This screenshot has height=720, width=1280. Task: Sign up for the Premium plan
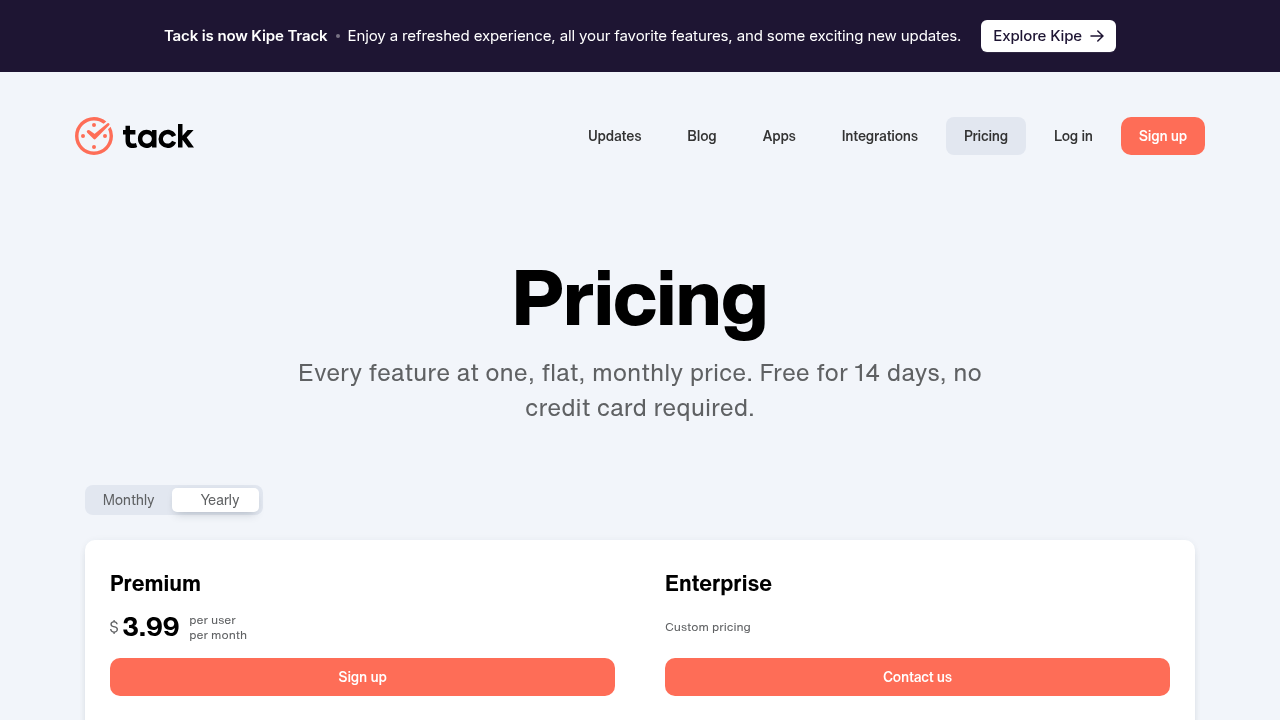coord(362,677)
